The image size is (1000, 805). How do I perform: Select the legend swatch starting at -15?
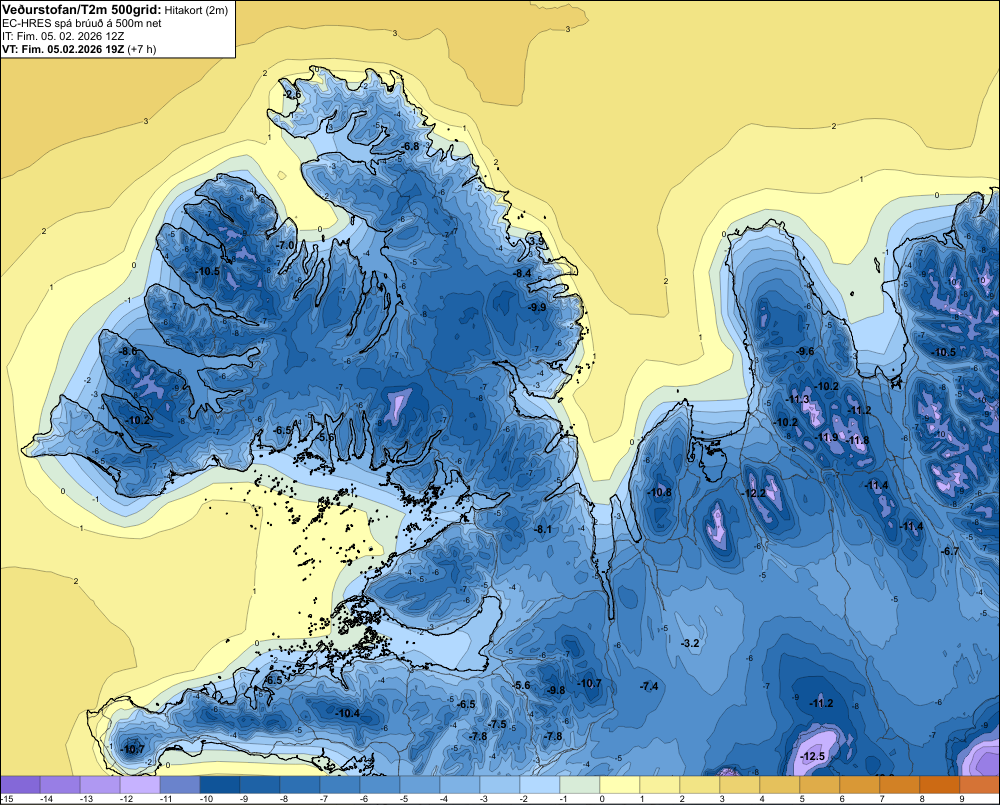click(x=20, y=785)
